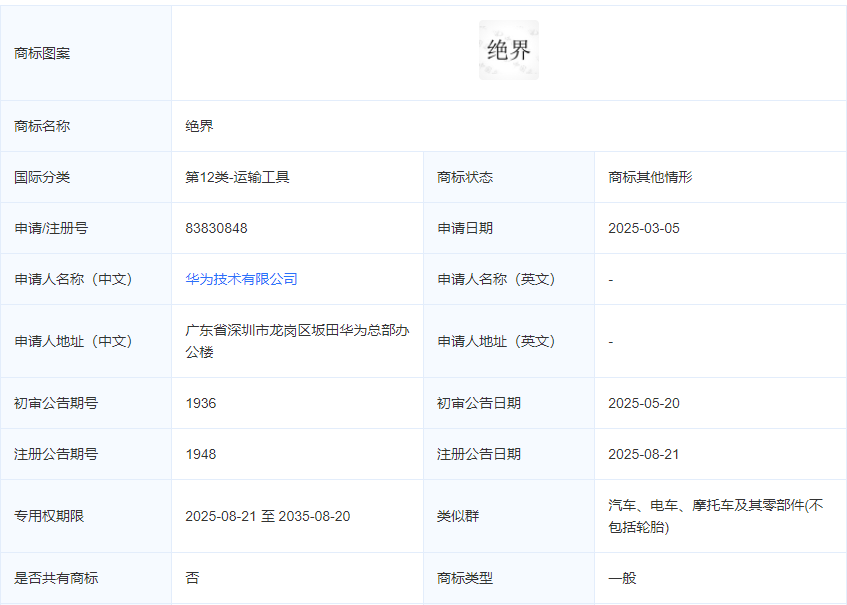Select the shared trademark value 否
Viewport: 847px width, 605px height.
click(192, 578)
